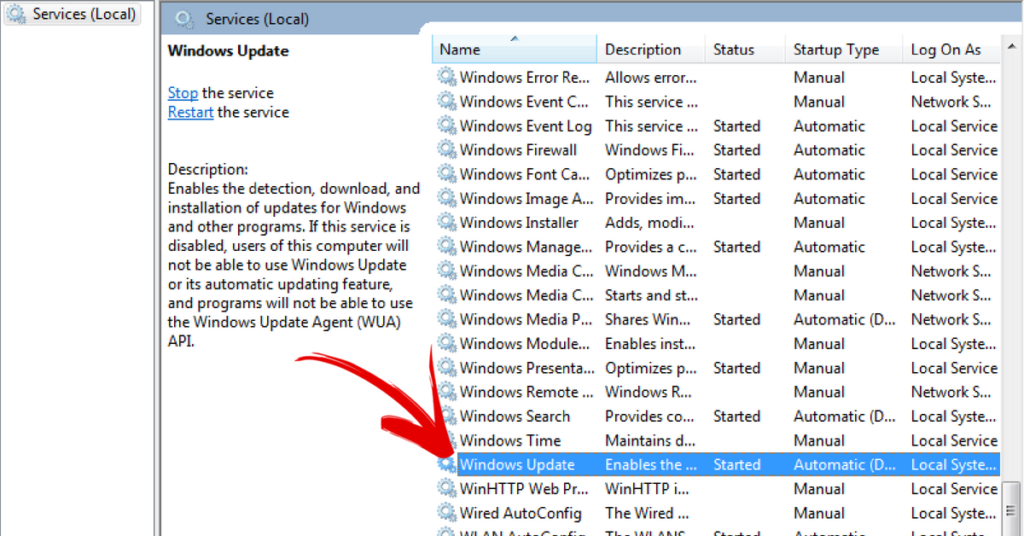
Task: Click the gear icon beside Windows Installer
Action: click(x=447, y=222)
